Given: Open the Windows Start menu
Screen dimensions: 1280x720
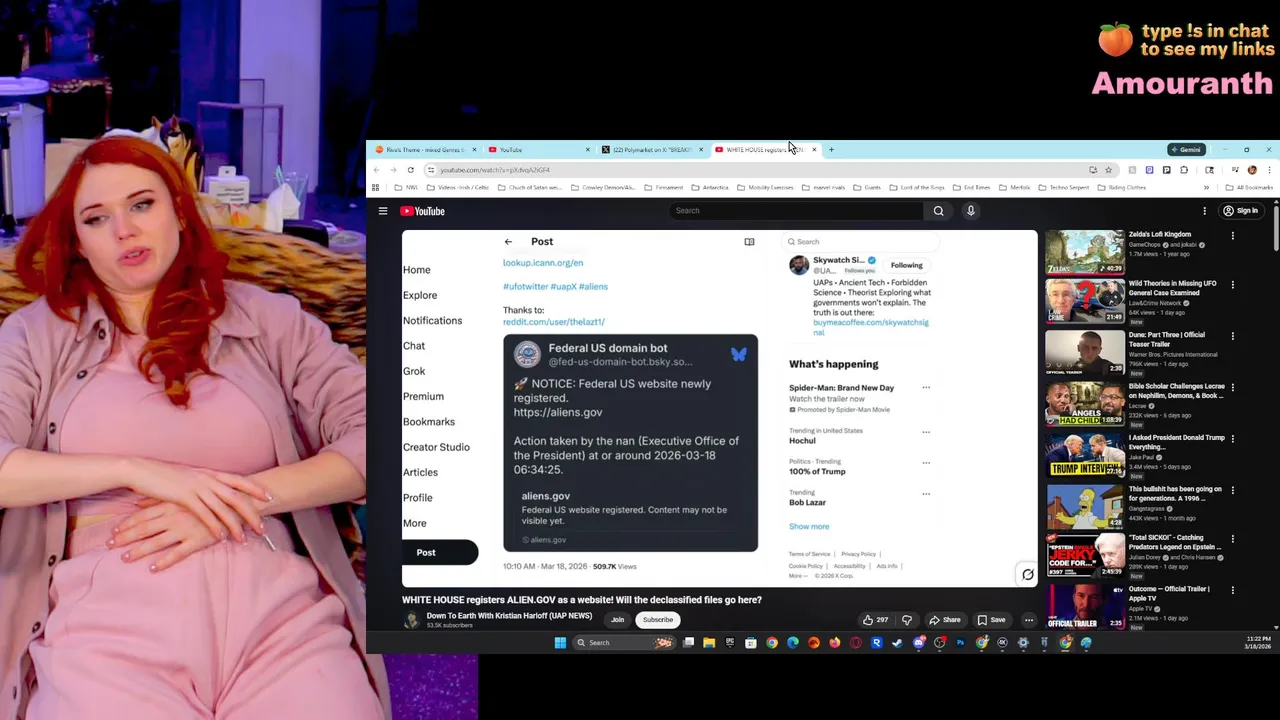Looking at the screenshot, I should pos(560,643).
